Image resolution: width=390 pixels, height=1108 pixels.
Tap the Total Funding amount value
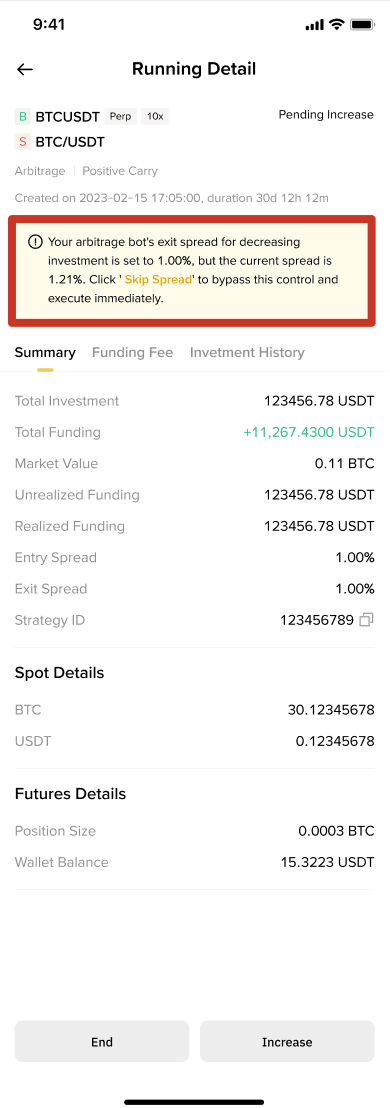308,432
